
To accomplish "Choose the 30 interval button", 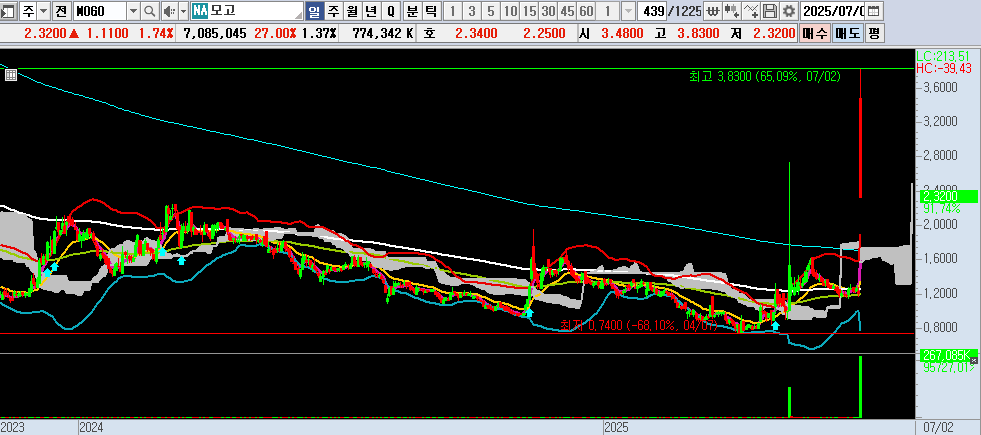I will pyautogui.click(x=549, y=11).
